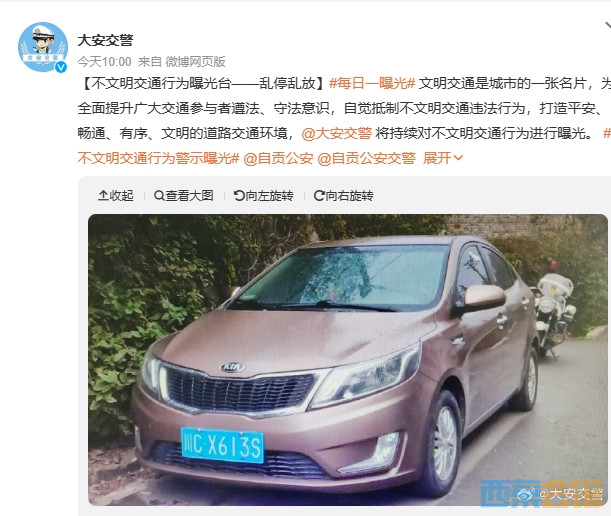
Task: Rotate image right with 向右旋转
Action: click(343, 196)
